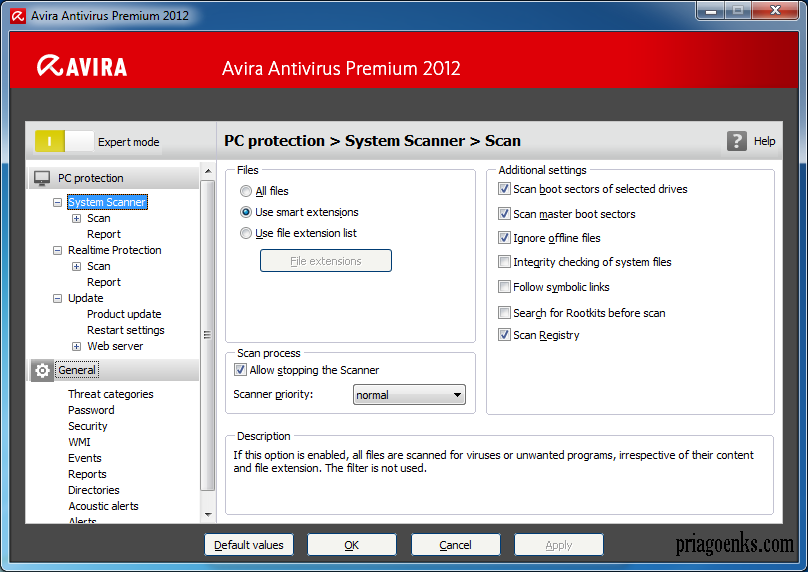Click the Apply button
808x572 pixels.
pyautogui.click(x=559, y=545)
